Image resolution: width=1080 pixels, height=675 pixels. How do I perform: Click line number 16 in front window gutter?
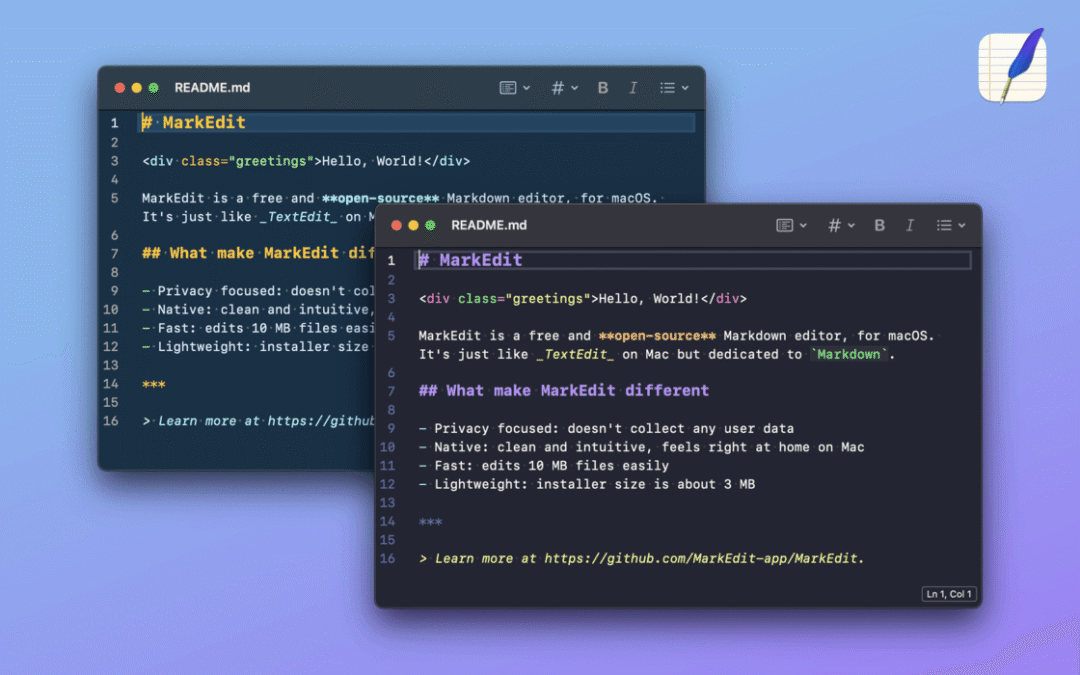388,559
